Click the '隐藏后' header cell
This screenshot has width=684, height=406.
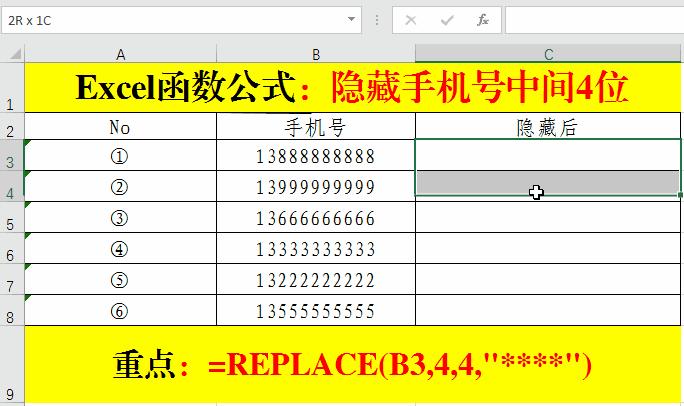548,126
